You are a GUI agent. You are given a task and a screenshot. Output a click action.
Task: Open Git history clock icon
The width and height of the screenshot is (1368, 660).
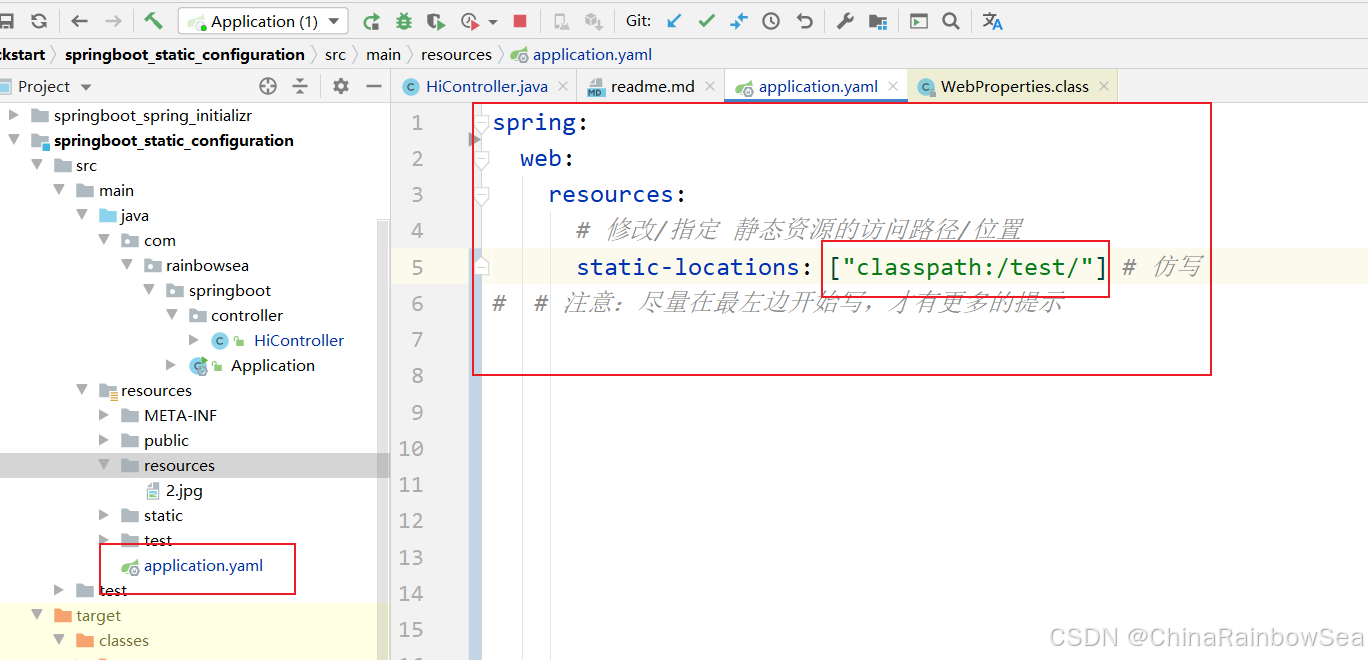click(x=771, y=21)
